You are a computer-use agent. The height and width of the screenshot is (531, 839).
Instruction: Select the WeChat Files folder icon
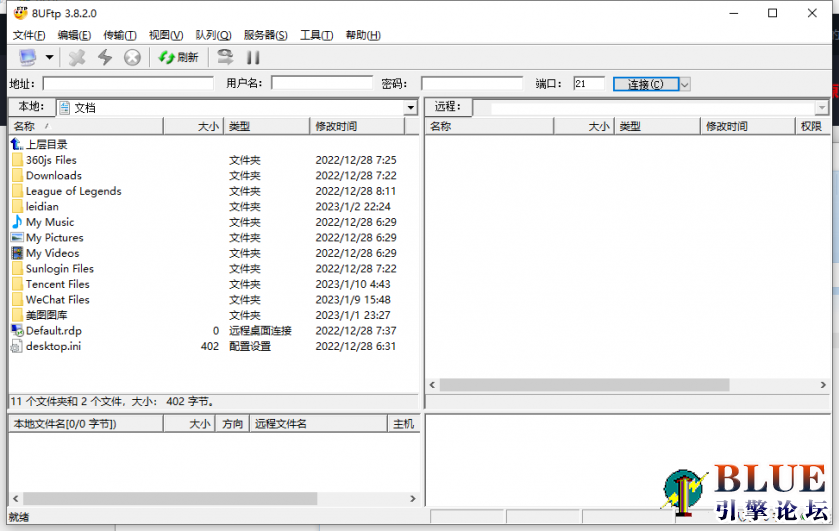tap(17, 299)
